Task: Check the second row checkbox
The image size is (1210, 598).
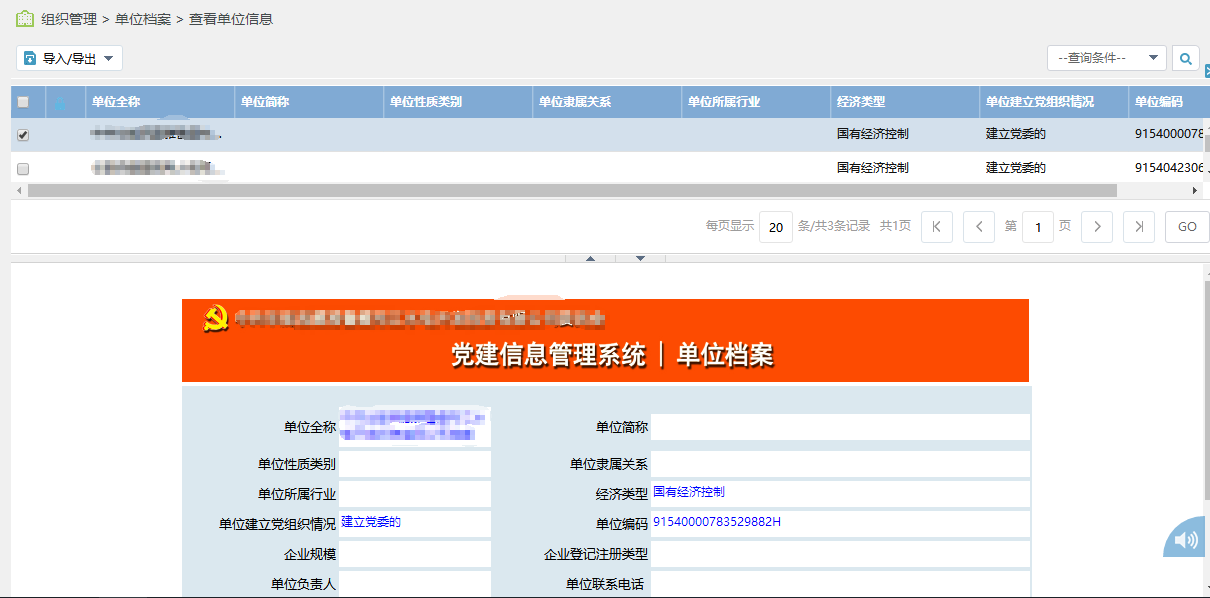Action: click(24, 169)
